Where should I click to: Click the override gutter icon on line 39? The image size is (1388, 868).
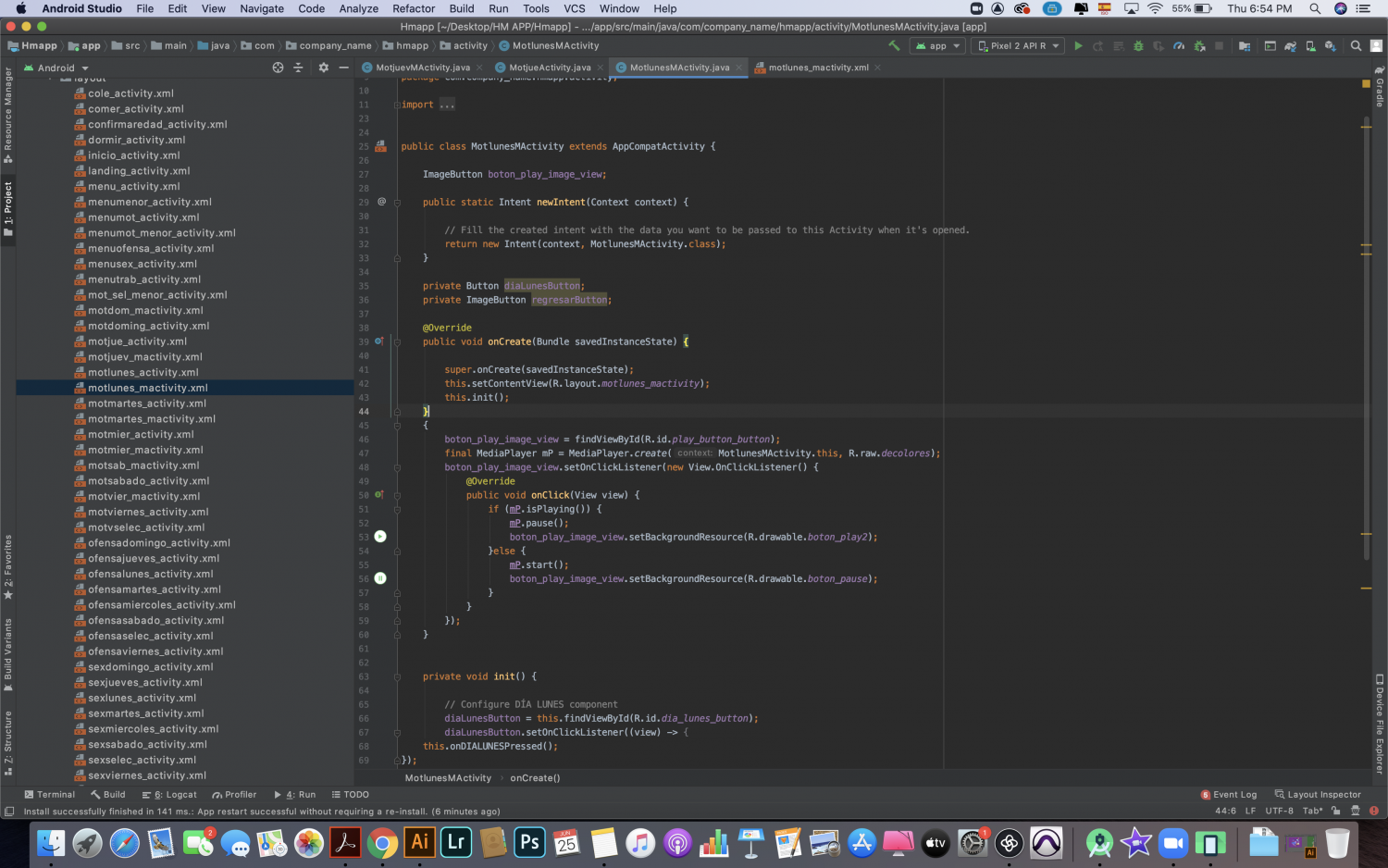click(379, 341)
